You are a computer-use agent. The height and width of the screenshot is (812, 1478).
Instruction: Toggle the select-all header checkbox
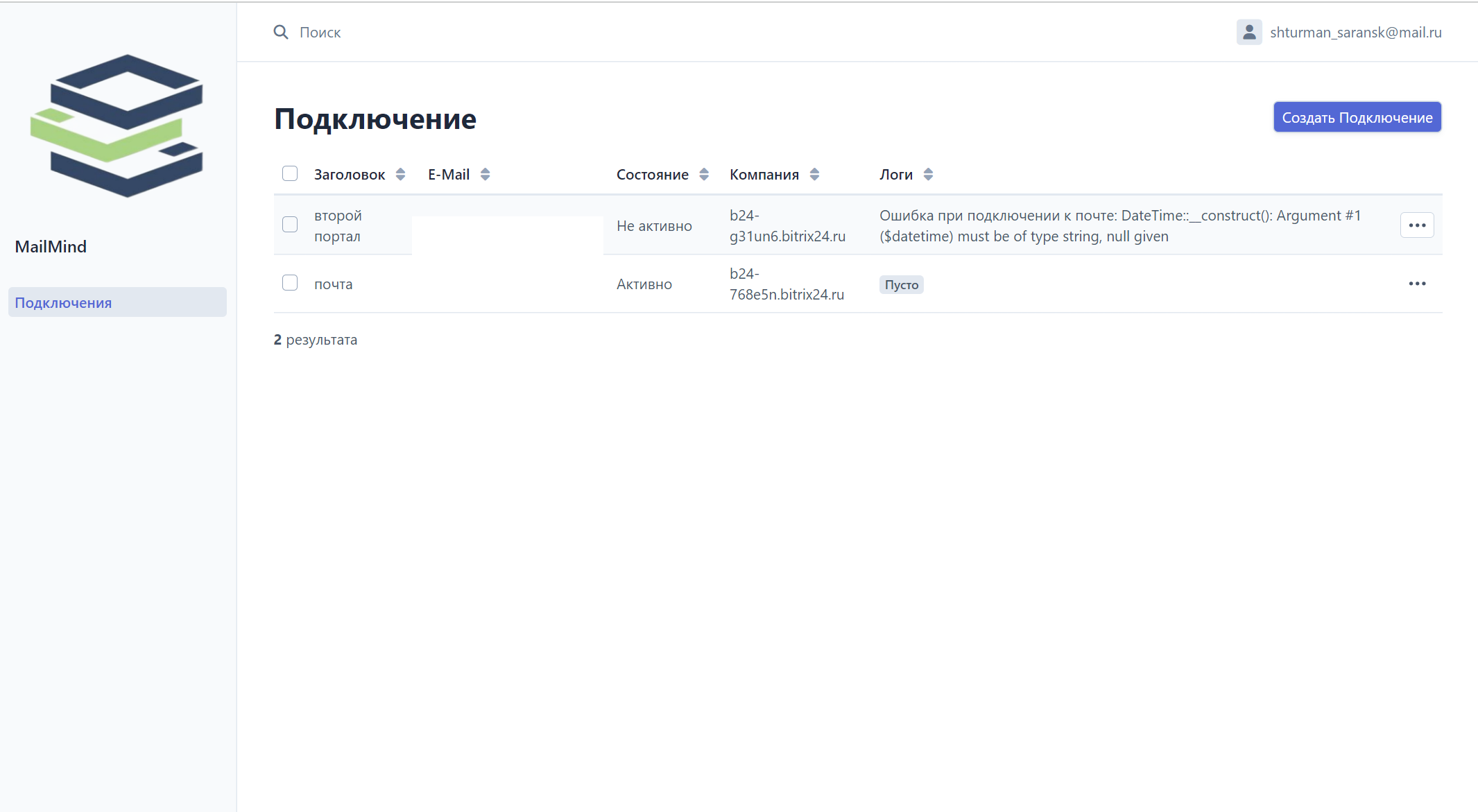[x=290, y=173]
